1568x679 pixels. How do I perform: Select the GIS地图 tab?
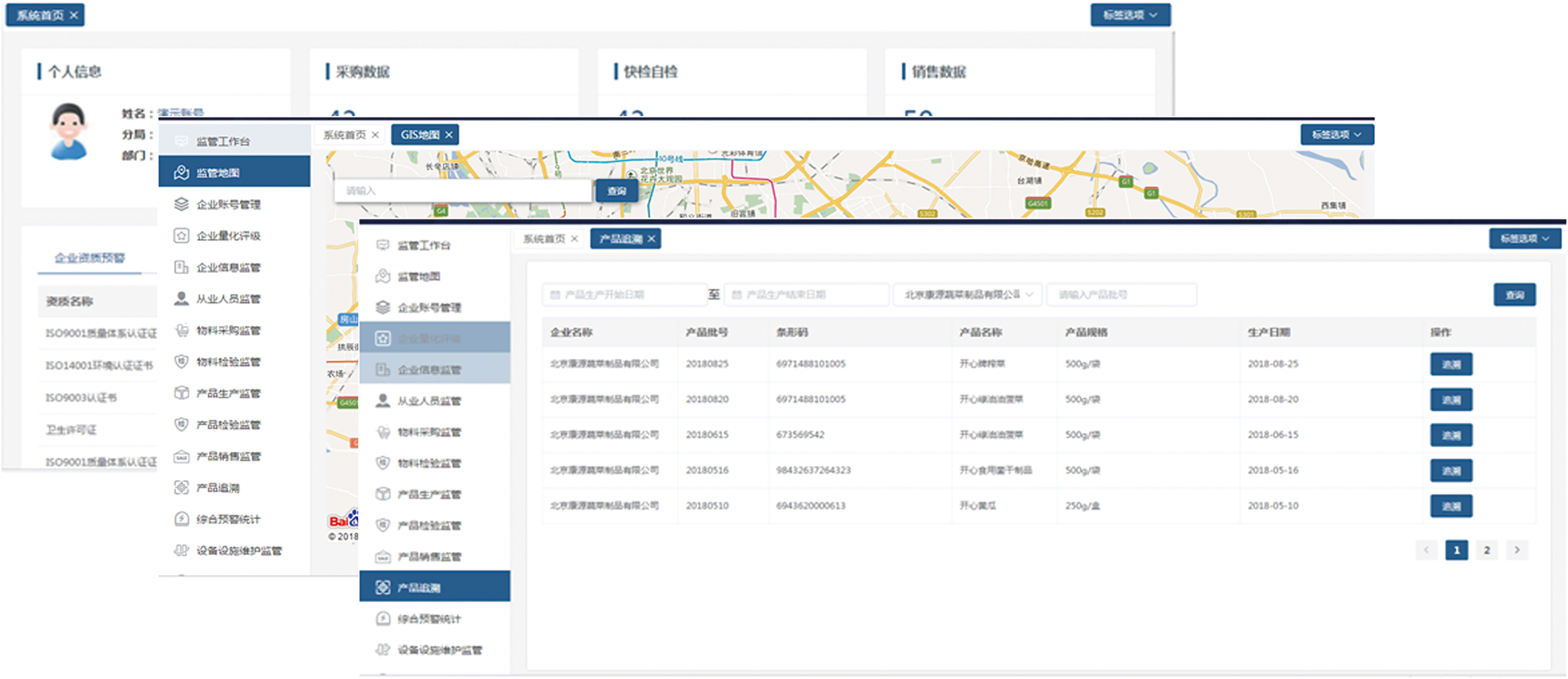point(419,134)
